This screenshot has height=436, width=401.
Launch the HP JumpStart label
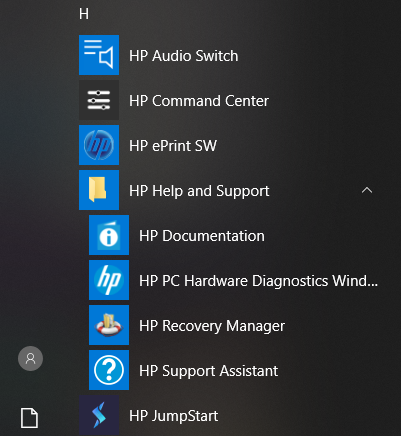pyautogui.click(x=174, y=416)
